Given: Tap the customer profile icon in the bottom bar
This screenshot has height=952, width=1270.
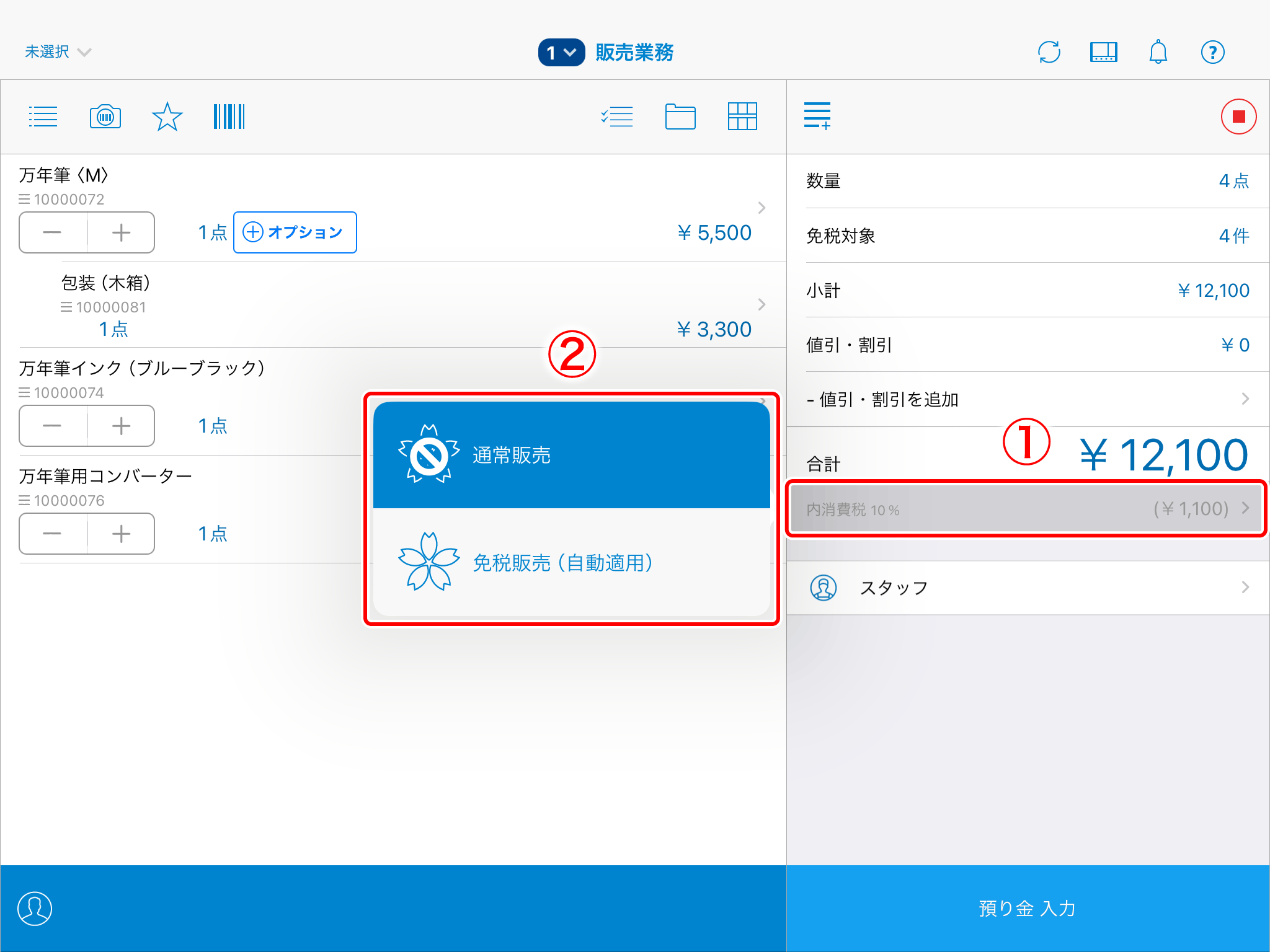Looking at the screenshot, I should 35,909.
